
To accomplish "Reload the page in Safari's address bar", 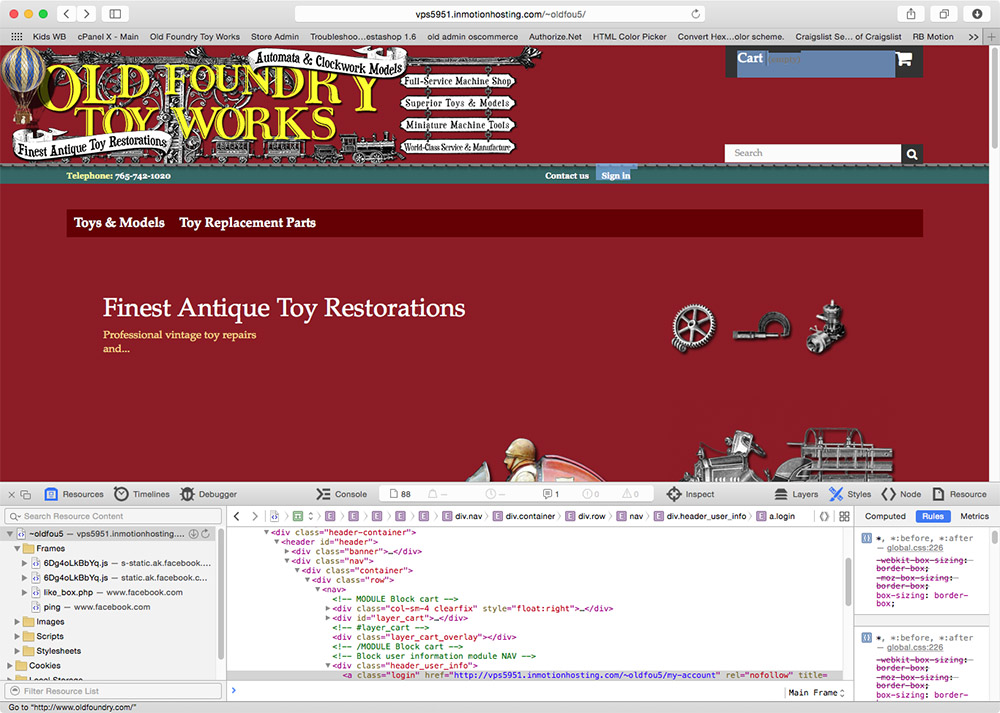I will [695, 14].
